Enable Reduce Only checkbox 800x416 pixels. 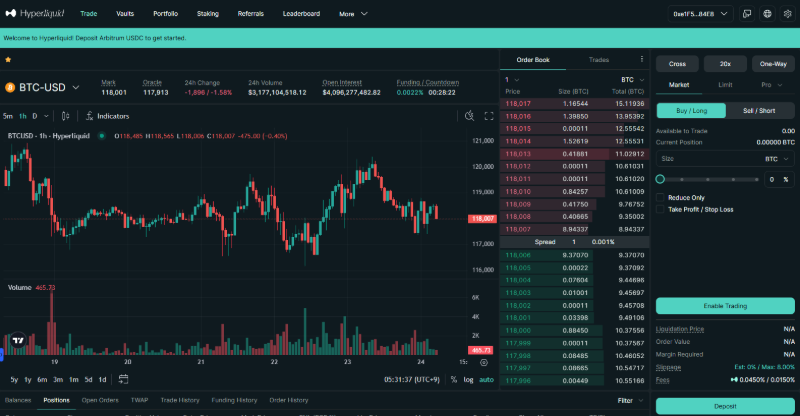(660, 198)
